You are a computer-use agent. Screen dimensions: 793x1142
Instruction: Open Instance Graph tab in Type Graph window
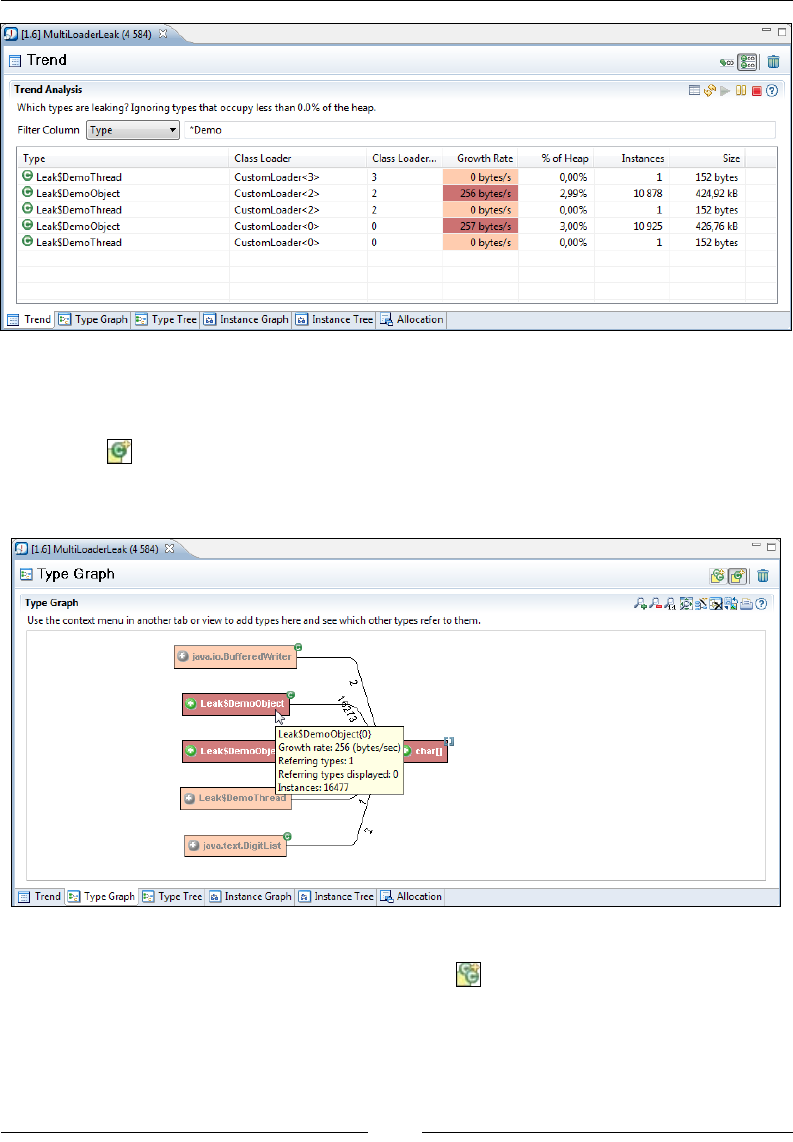(250, 897)
